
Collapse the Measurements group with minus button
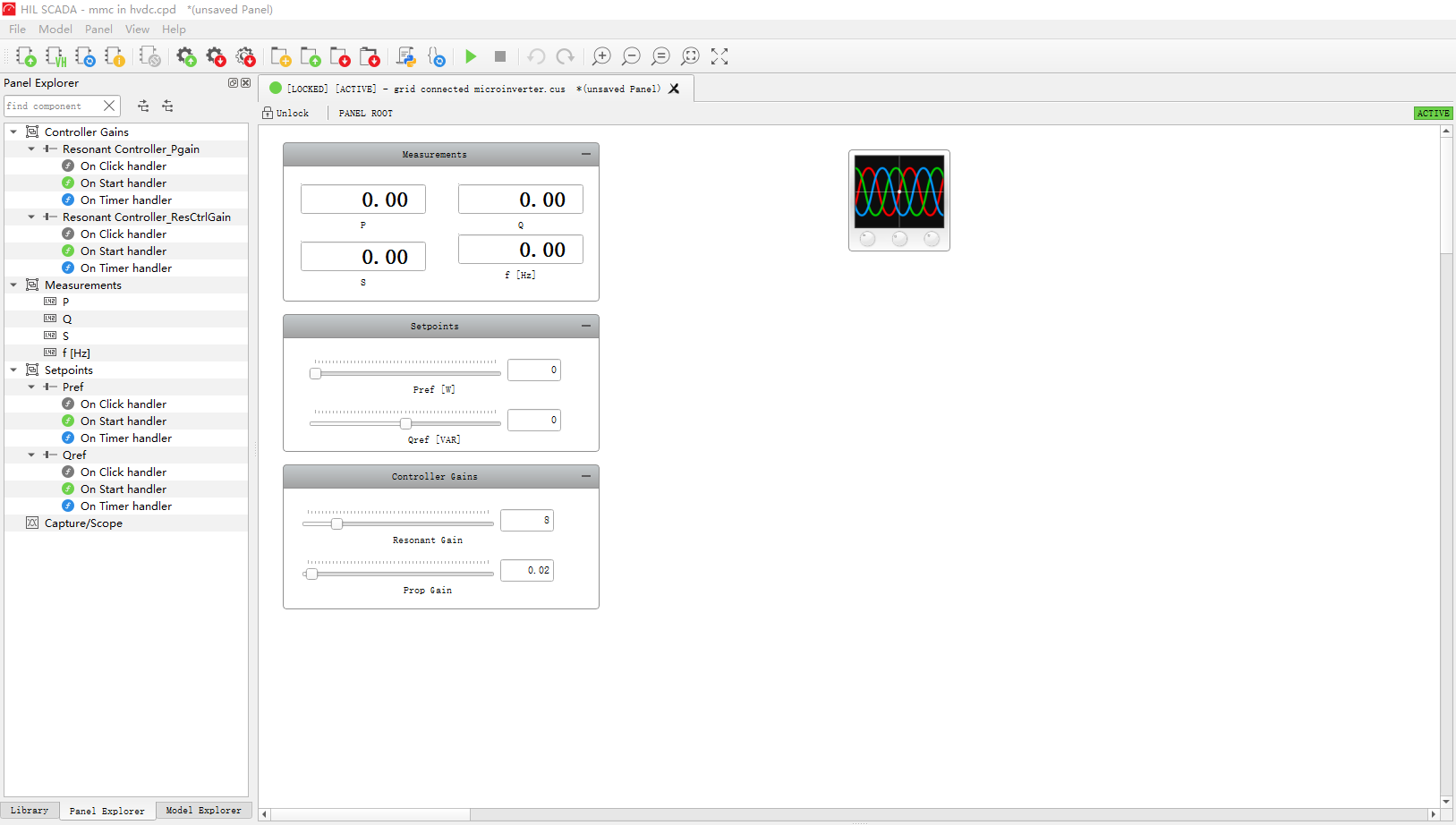pos(586,154)
